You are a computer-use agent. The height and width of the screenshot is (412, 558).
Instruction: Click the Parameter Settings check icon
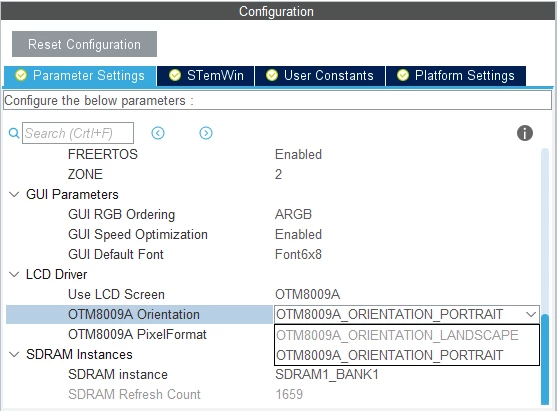(x=21, y=75)
